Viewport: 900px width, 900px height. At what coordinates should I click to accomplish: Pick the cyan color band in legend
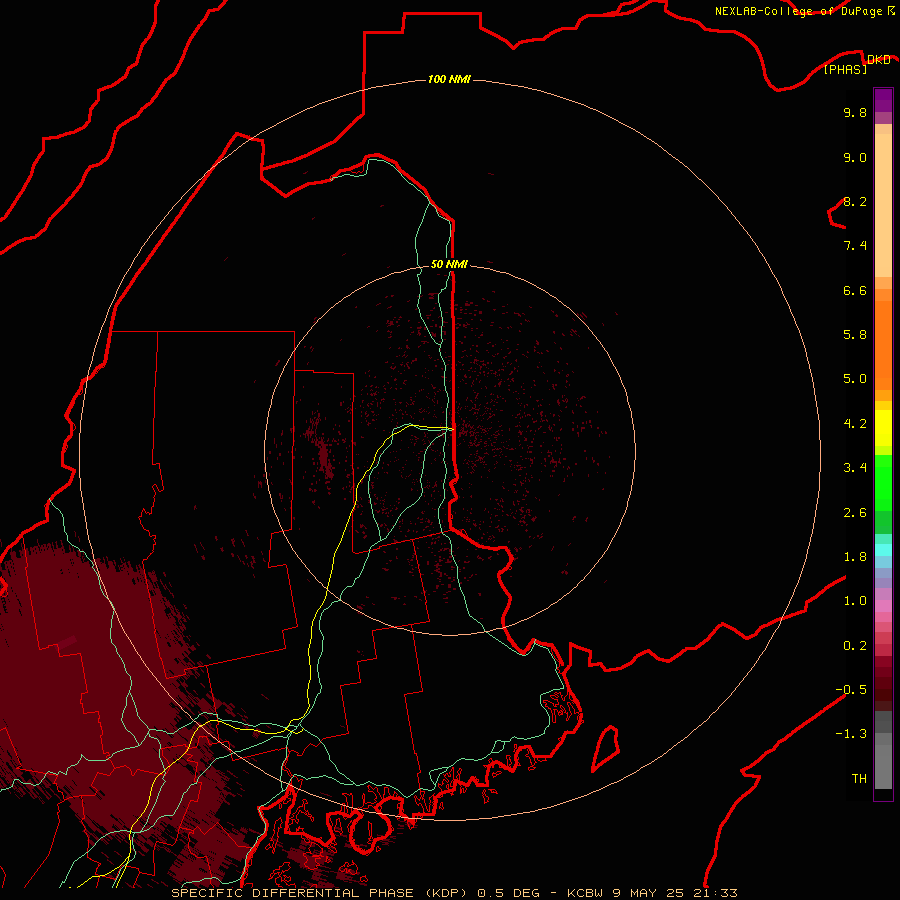[883, 550]
